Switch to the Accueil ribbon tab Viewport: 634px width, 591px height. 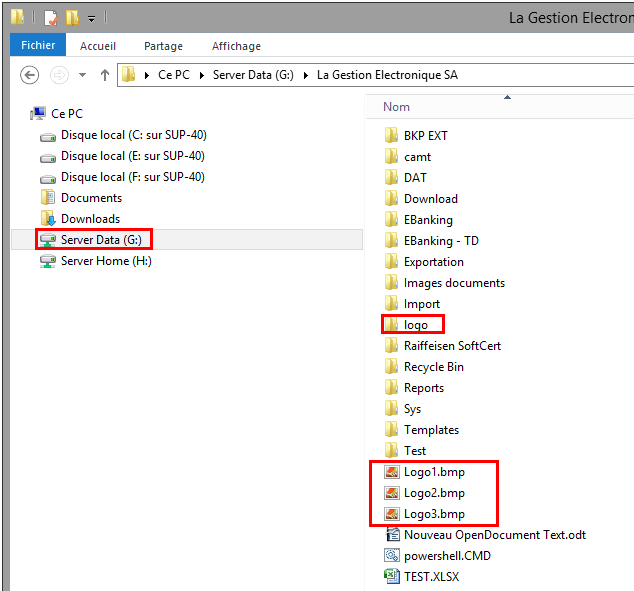[x=98, y=46]
